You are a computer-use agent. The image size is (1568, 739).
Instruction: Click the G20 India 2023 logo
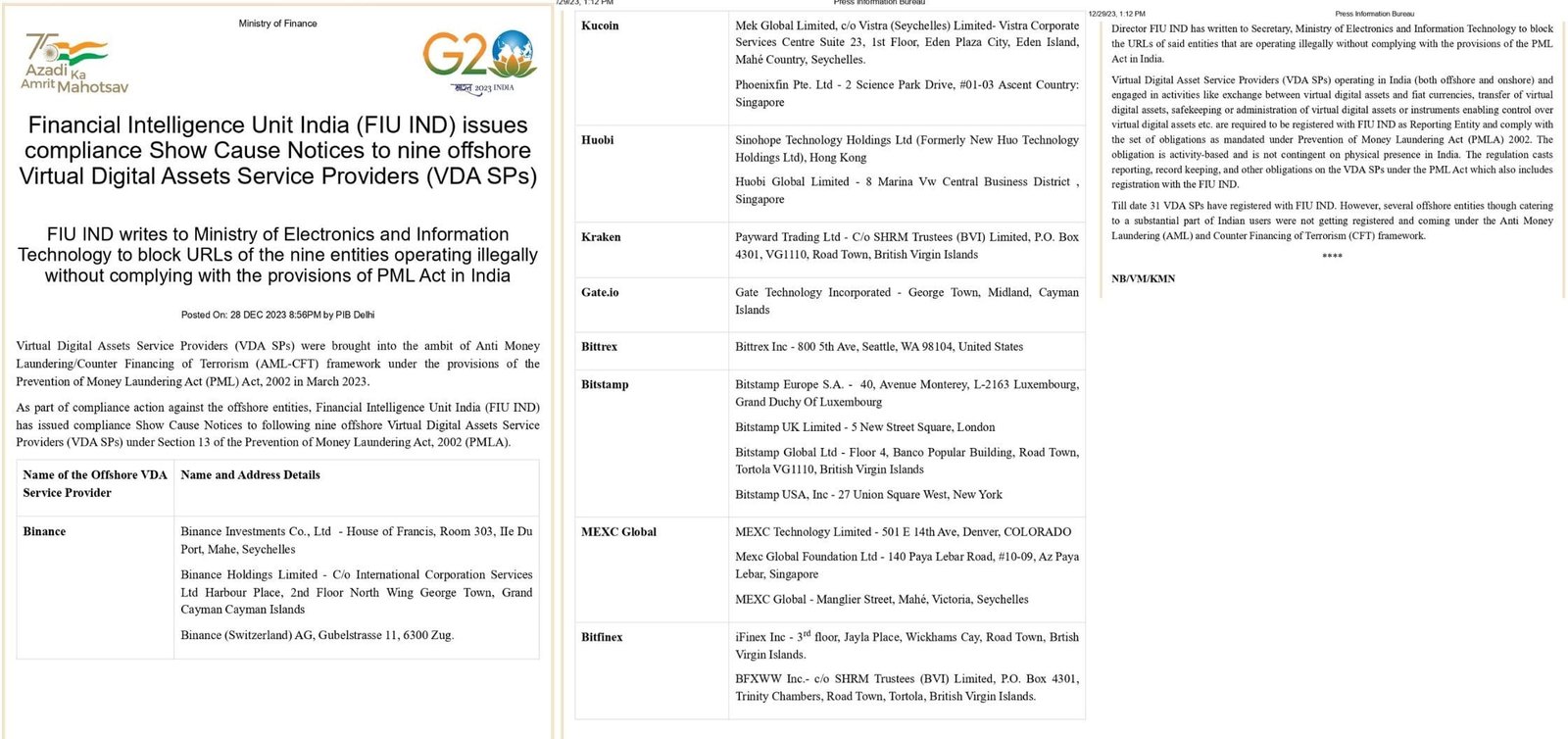tap(479, 61)
